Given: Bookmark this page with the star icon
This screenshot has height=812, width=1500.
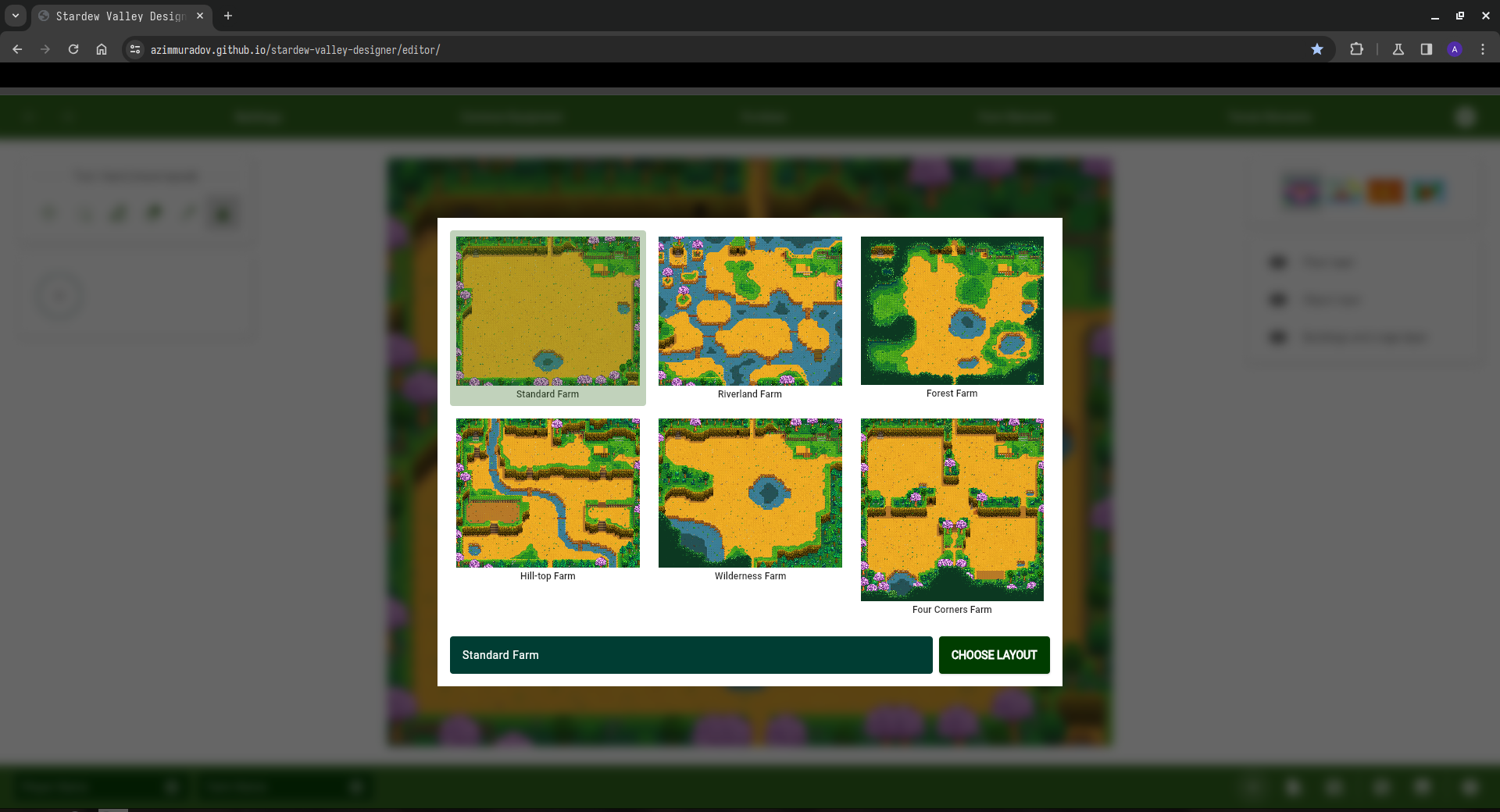Looking at the screenshot, I should click(1317, 49).
